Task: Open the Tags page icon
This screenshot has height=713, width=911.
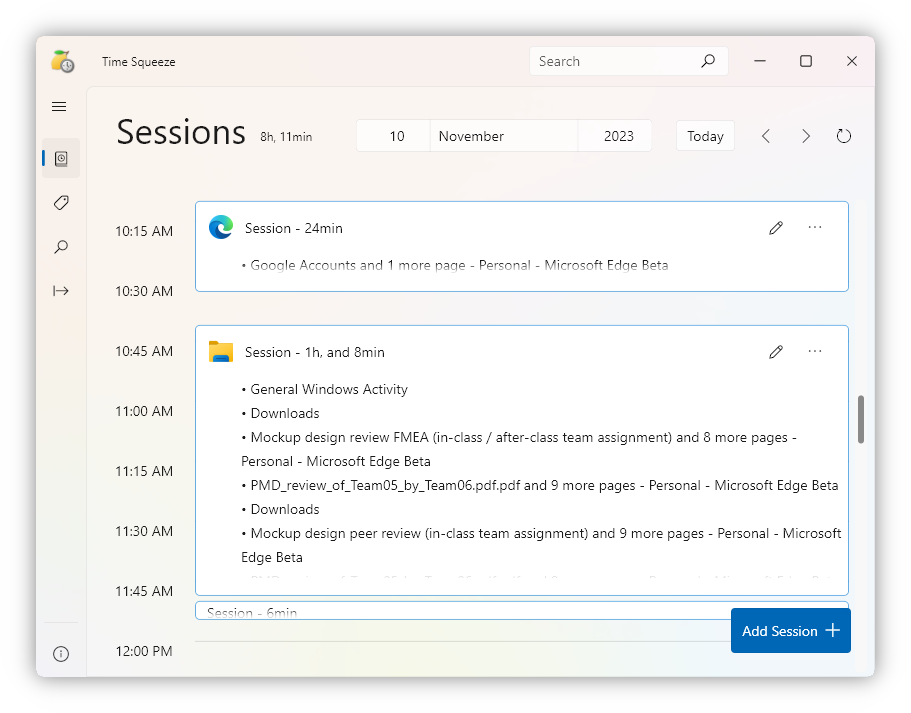Action: point(61,203)
